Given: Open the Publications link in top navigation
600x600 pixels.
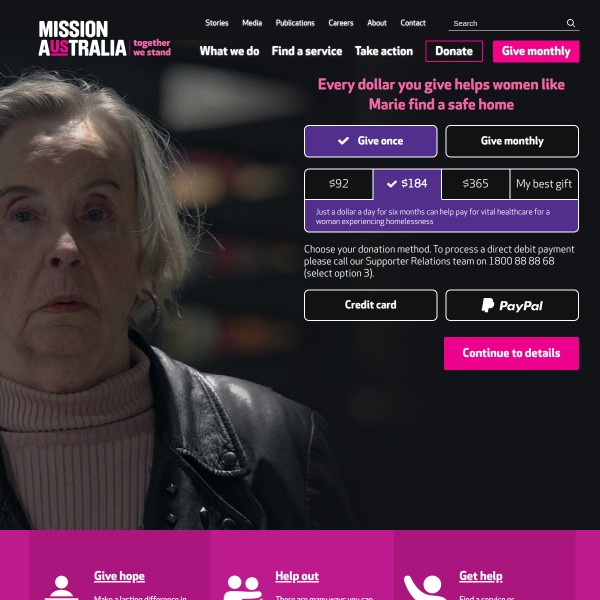Looking at the screenshot, I should [295, 23].
